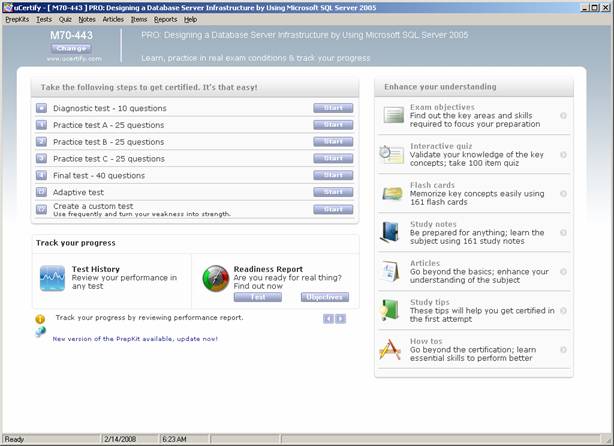Click the Flash cards heading

[432, 185]
